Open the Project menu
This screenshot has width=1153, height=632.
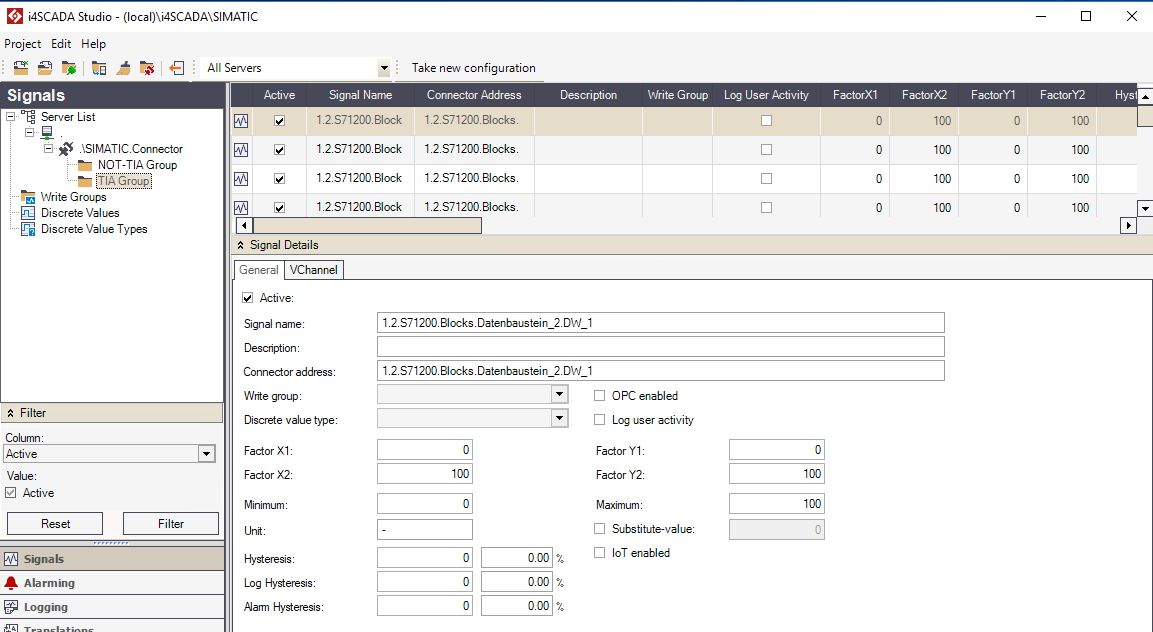(x=23, y=44)
